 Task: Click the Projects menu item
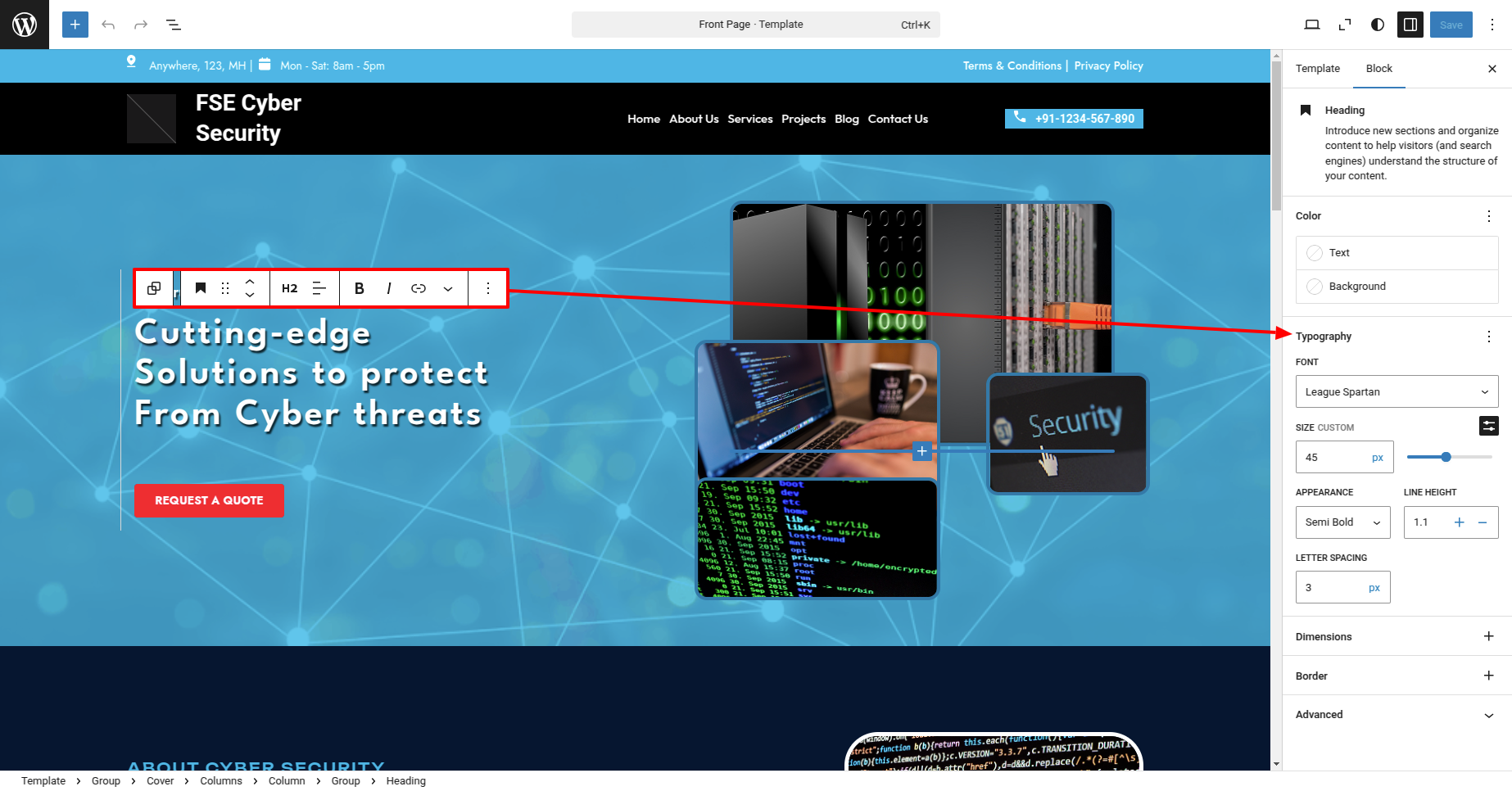click(804, 119)
